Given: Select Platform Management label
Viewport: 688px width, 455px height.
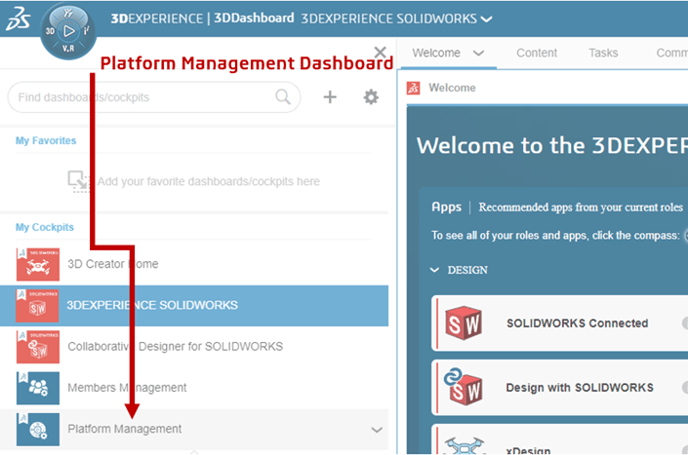Looking at the screenshot, I should pyautogui.click(x=125, y=429).
